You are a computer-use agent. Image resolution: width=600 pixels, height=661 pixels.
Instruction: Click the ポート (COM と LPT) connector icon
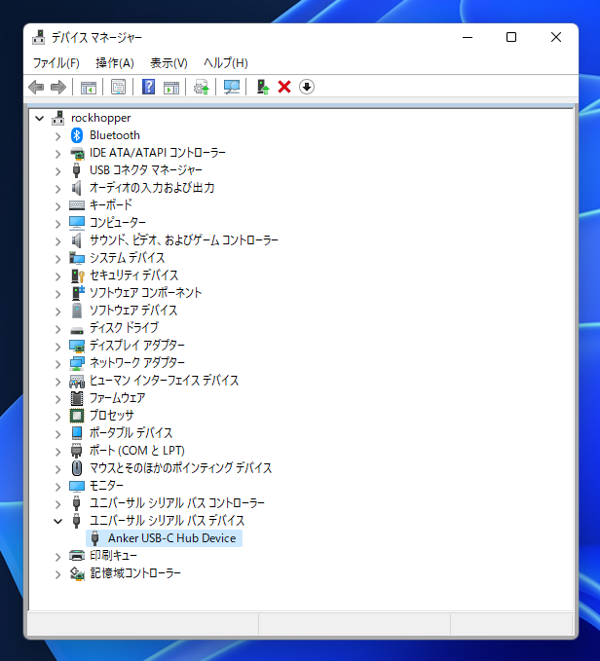coord(76,451)
